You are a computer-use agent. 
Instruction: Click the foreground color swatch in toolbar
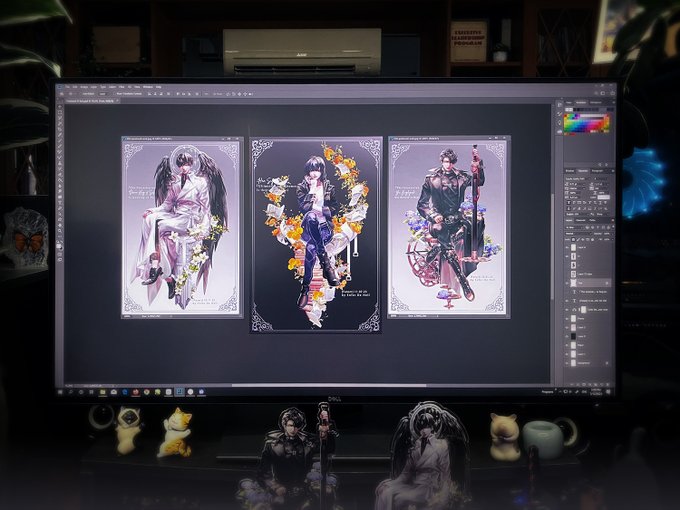[59, 245]
